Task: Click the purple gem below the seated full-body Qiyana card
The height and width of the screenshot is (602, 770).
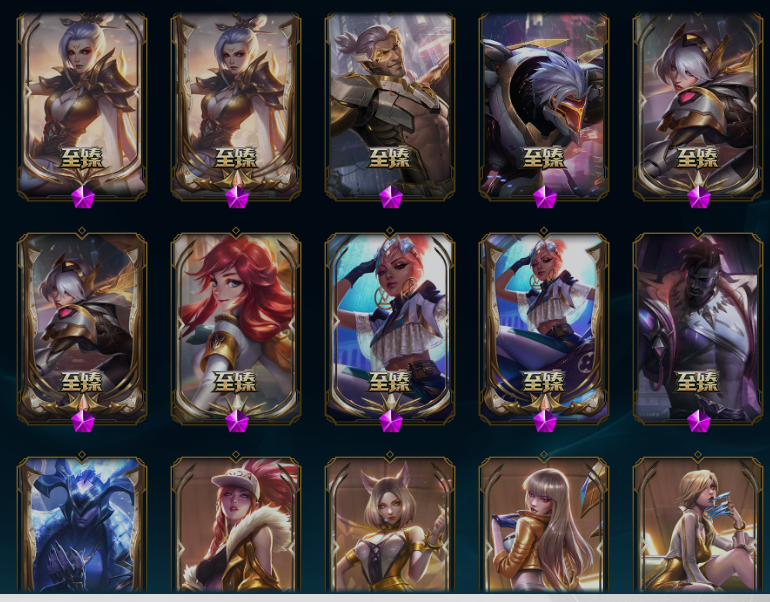Action: tap(545, 421)
